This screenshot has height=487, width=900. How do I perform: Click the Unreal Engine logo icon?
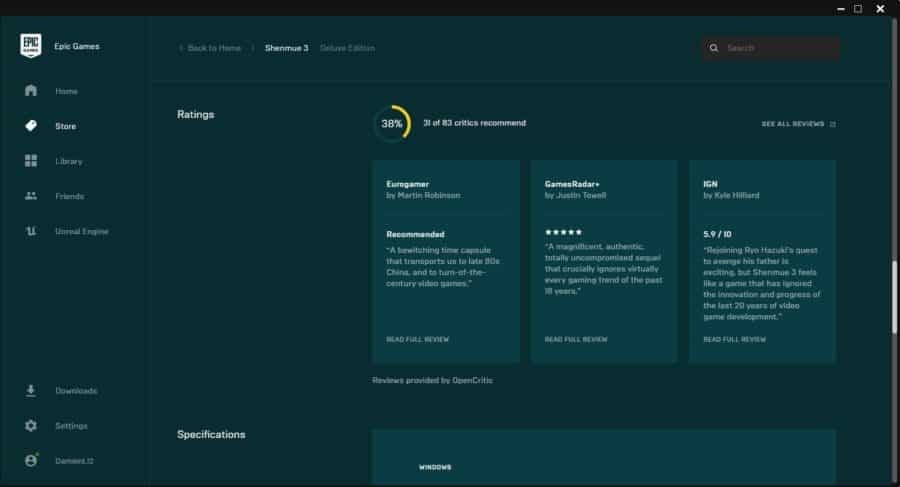pyautogui.click(x=31, y=231)
